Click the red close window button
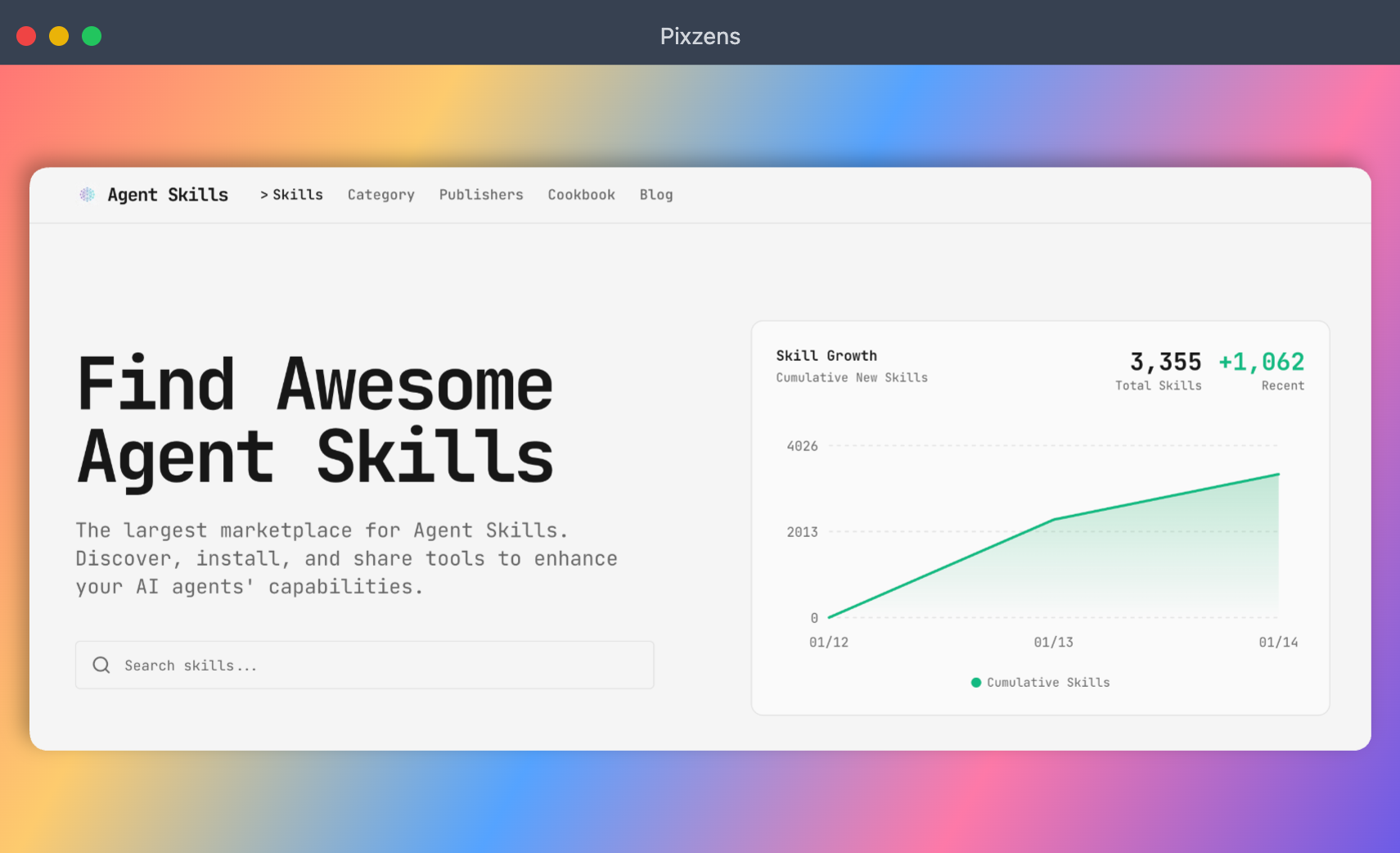The width and height of the screenshot is (1400, 853). click(x=26, y=36)
